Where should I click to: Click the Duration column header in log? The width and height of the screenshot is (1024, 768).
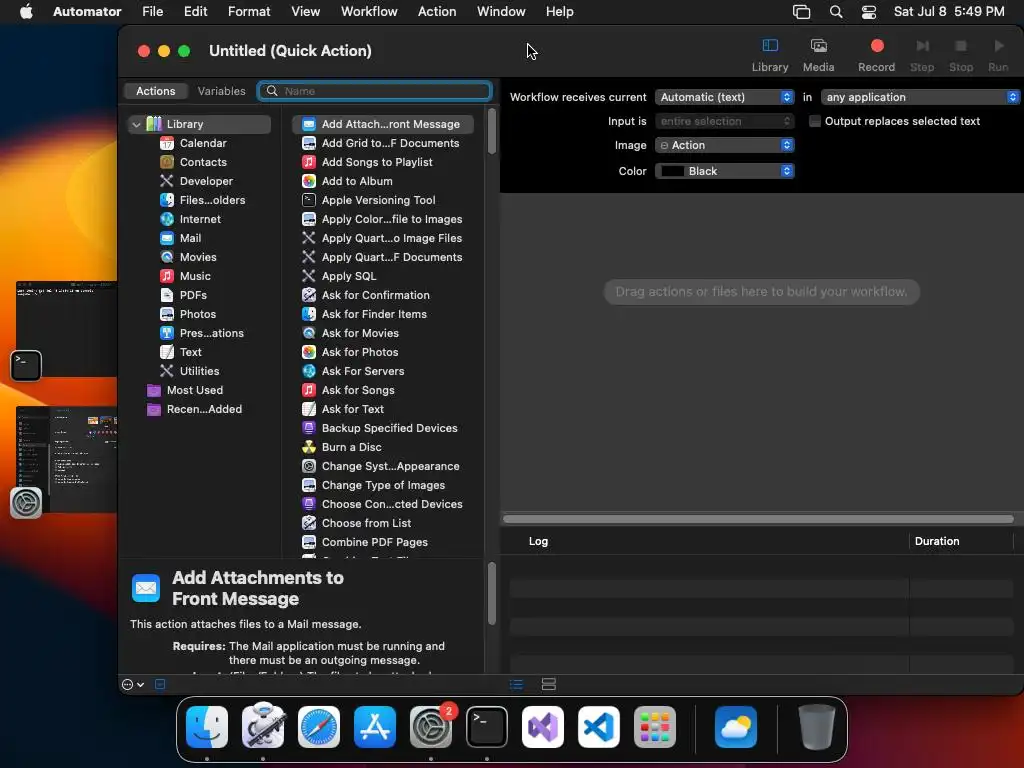point(936,541)
